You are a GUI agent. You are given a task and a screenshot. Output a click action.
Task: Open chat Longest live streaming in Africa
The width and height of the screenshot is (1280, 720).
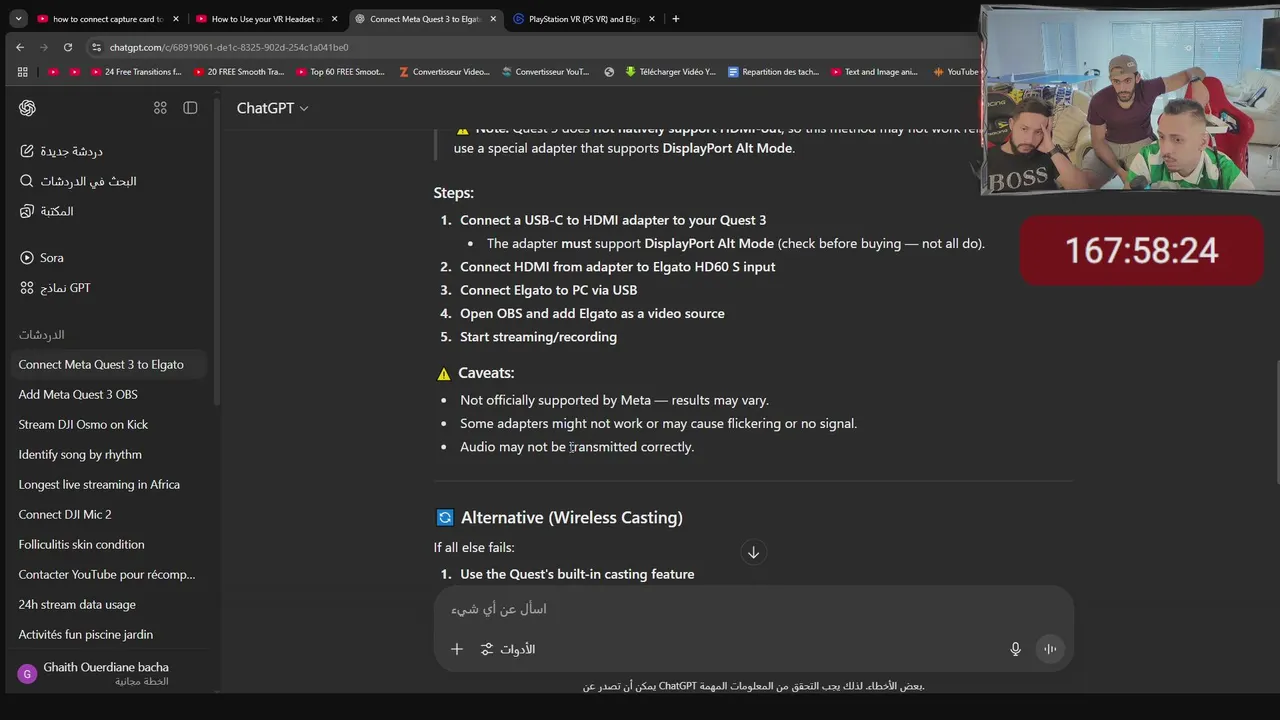coord(108,484)
